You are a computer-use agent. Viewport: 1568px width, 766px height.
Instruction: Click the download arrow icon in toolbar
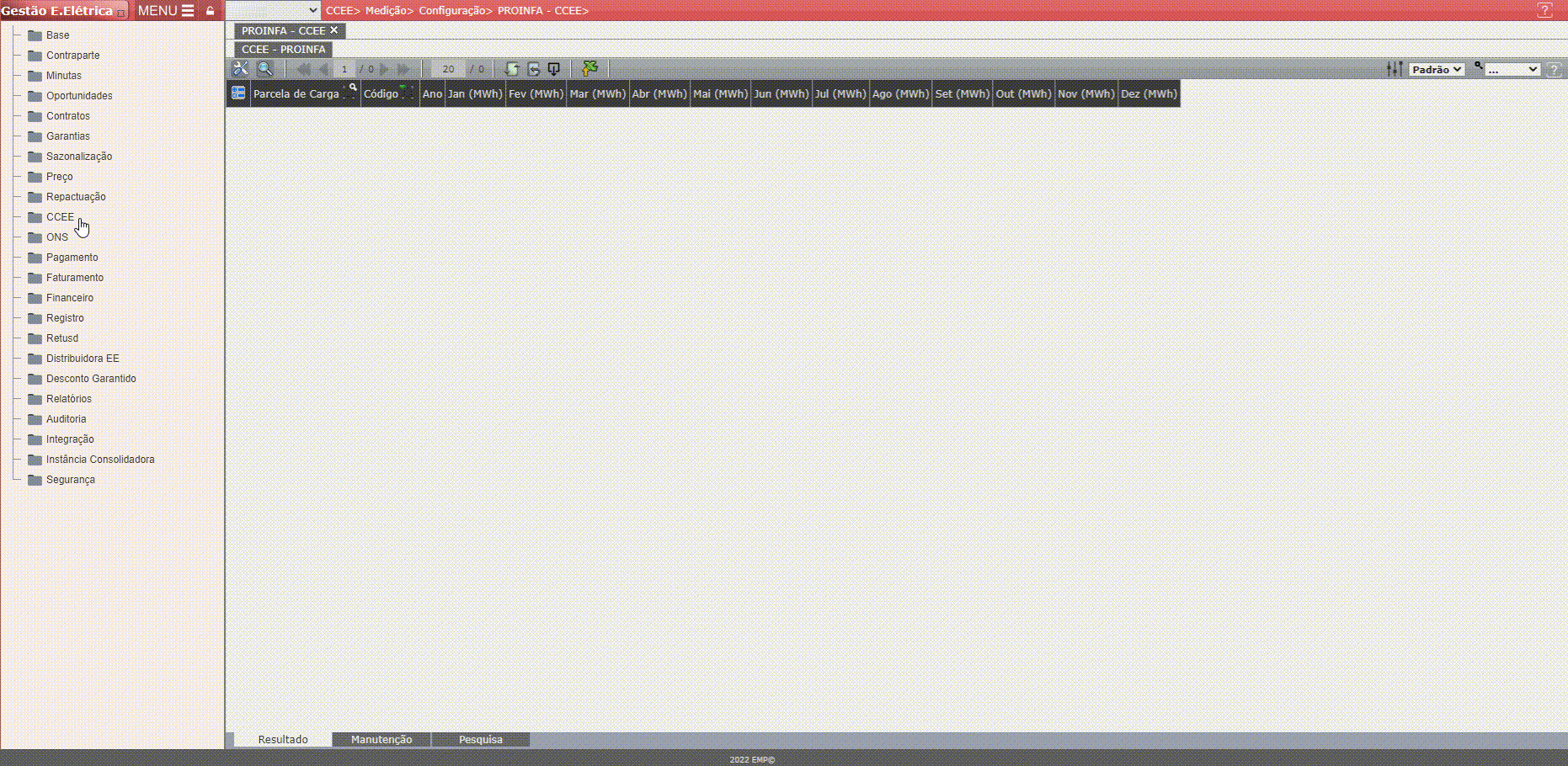coord(553,69)
